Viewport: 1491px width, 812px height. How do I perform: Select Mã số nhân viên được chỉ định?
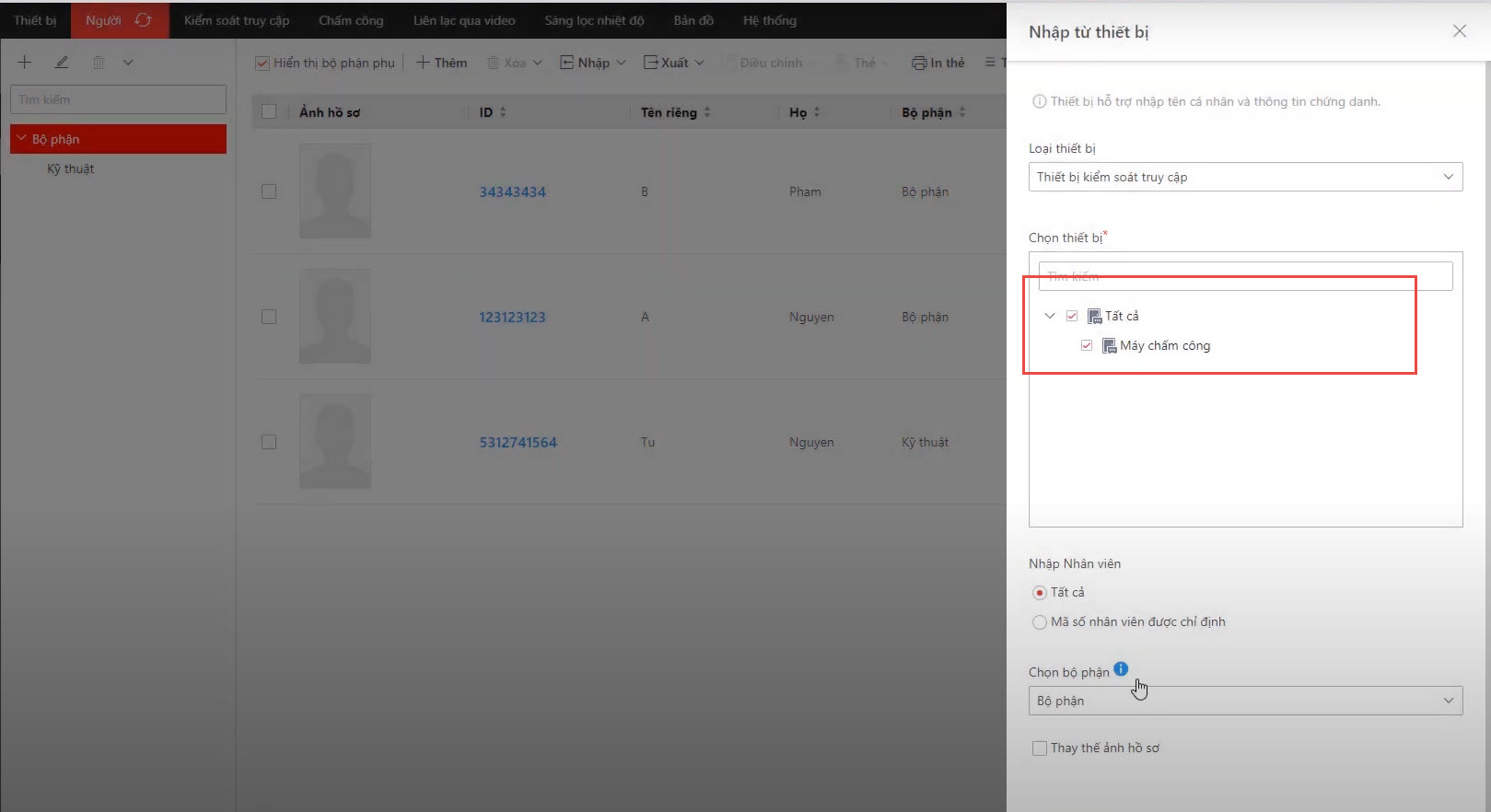(1040, 622)
